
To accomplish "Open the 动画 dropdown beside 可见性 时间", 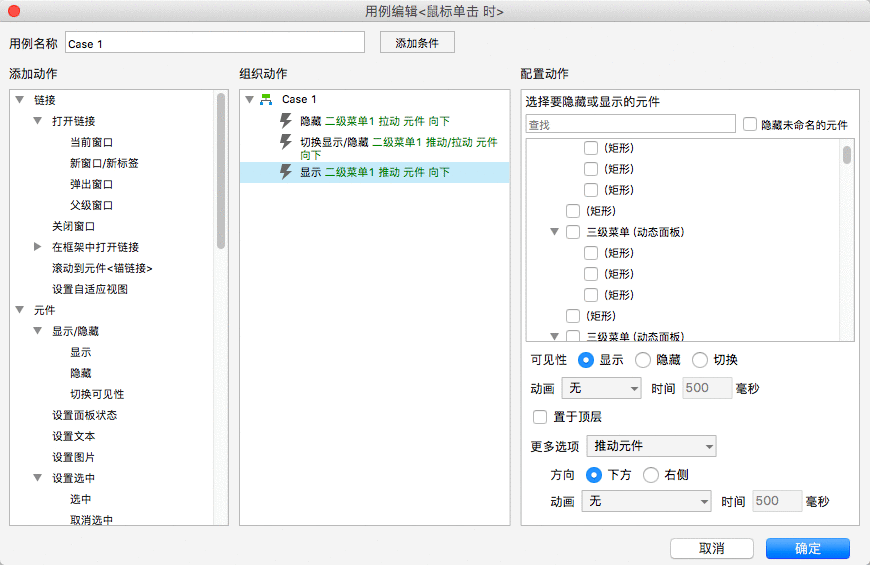I will pos(601,388).
